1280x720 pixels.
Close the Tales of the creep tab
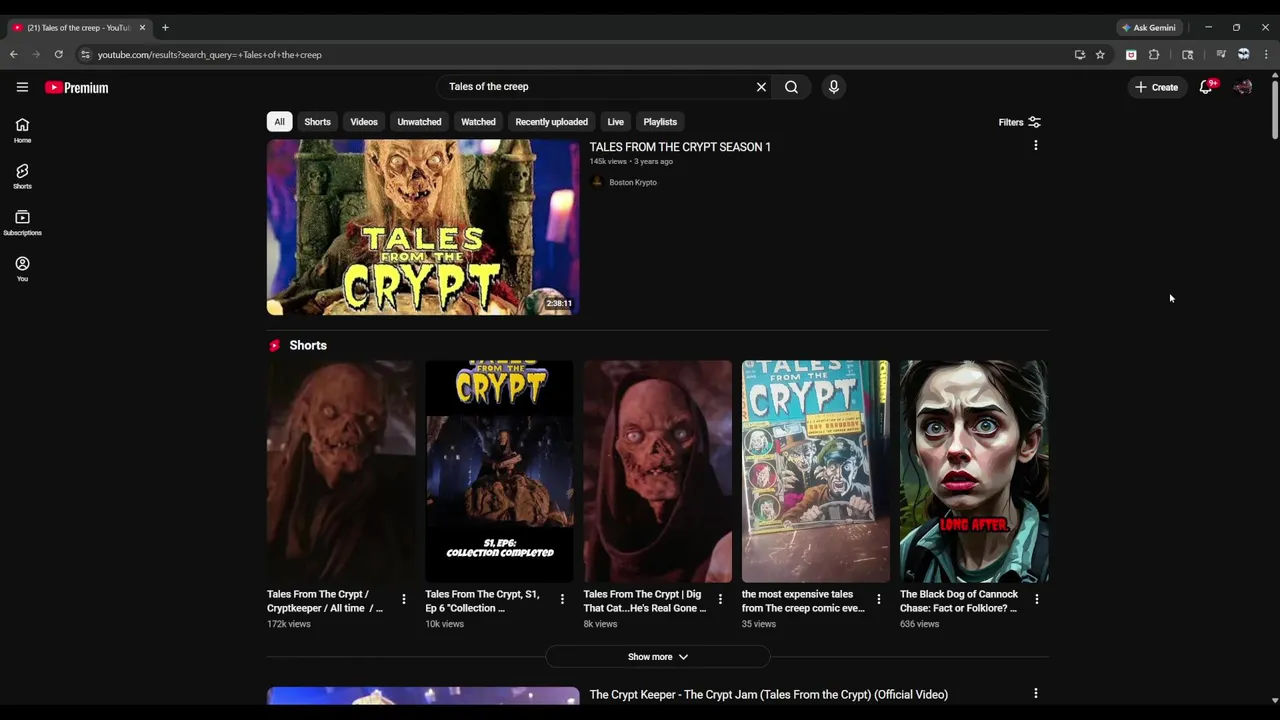pos(142,28)
